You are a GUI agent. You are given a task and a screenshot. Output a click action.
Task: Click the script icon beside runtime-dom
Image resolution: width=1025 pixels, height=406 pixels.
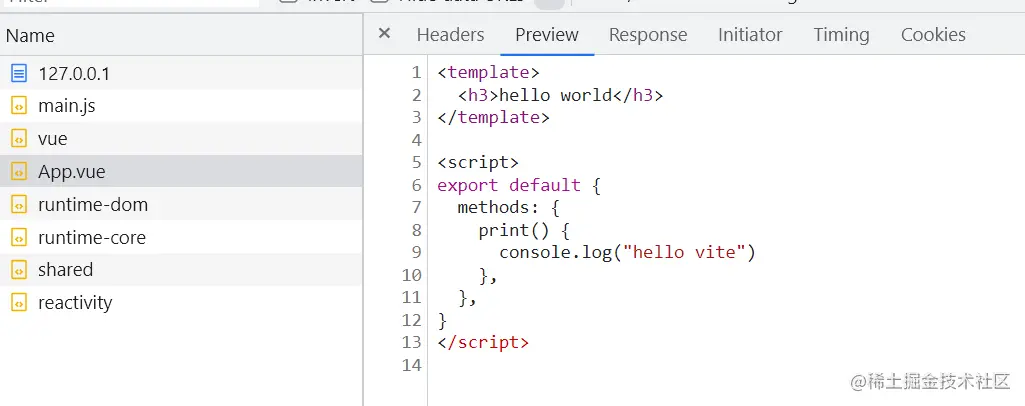coord(19,205)
